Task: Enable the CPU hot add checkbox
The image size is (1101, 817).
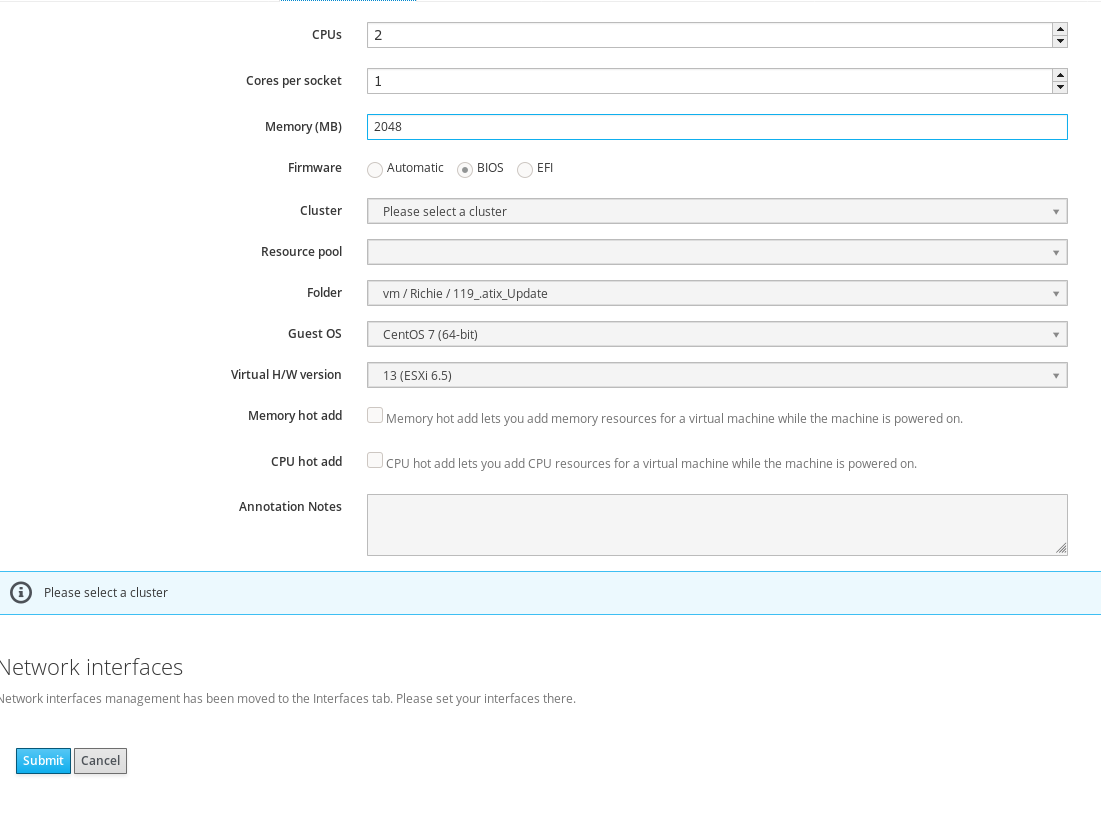Action: (x=375, y=460)
